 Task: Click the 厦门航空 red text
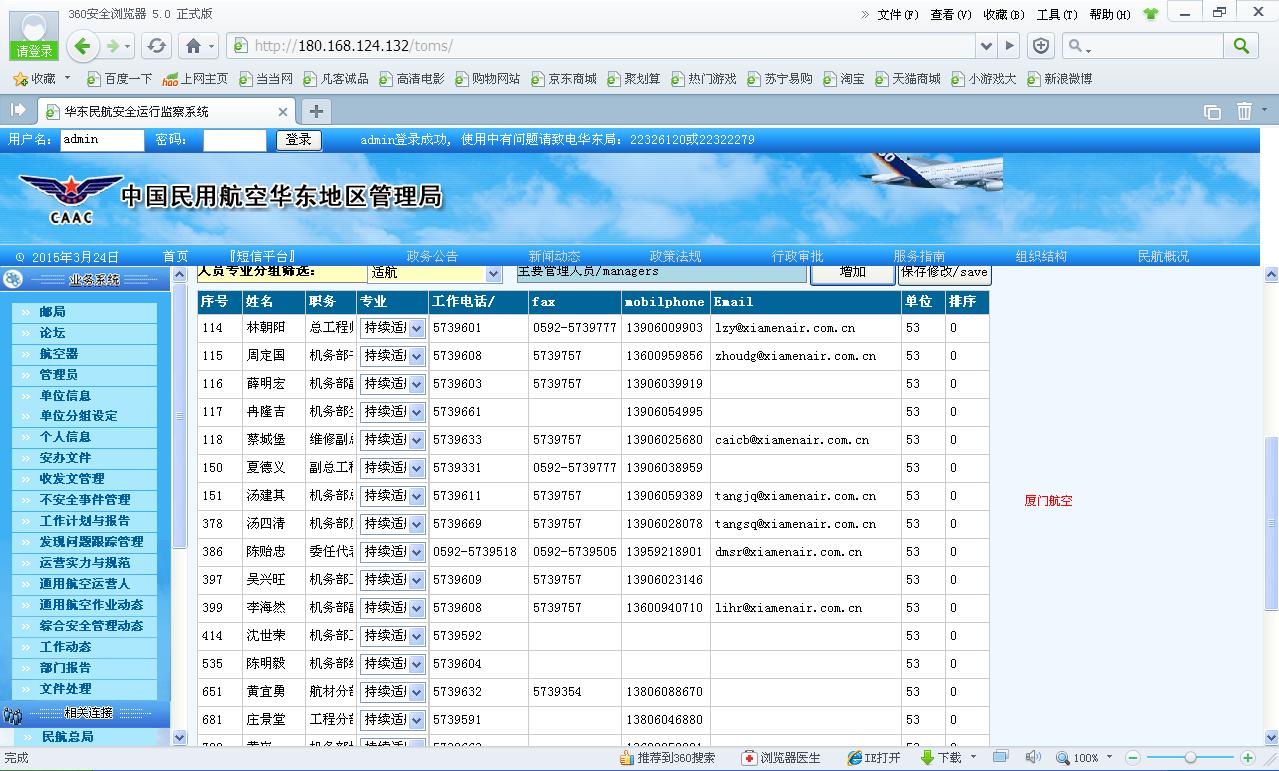1048,500
